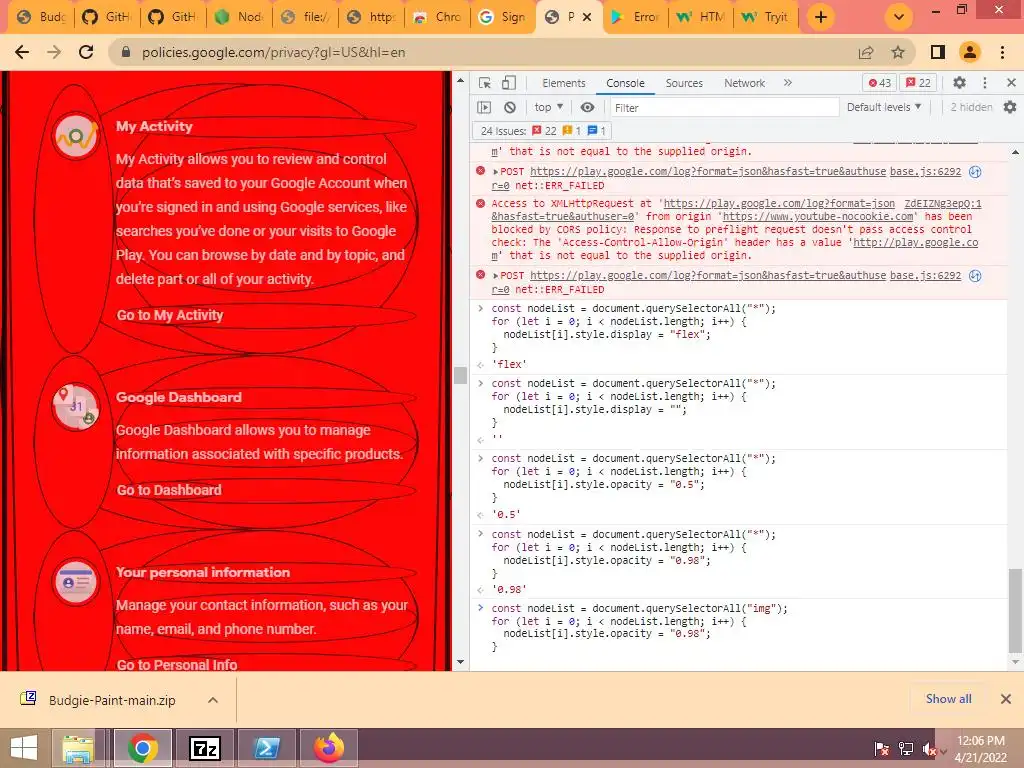Switch to the Budgie browser tab
The height and width of the screenshot is (768, 1024).
click(41, 17)
